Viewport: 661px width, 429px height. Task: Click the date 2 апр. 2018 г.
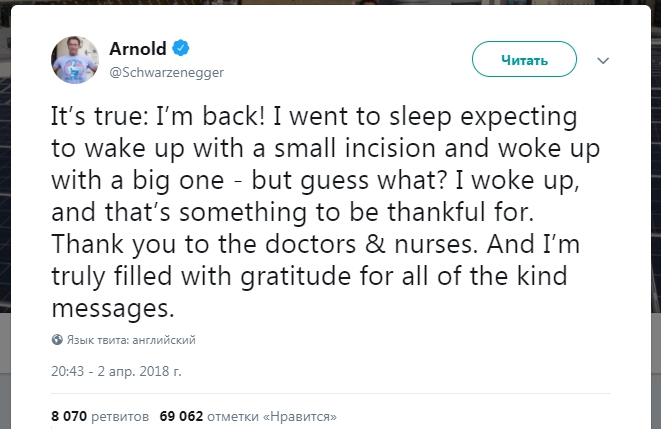click(x=140, y=371)
